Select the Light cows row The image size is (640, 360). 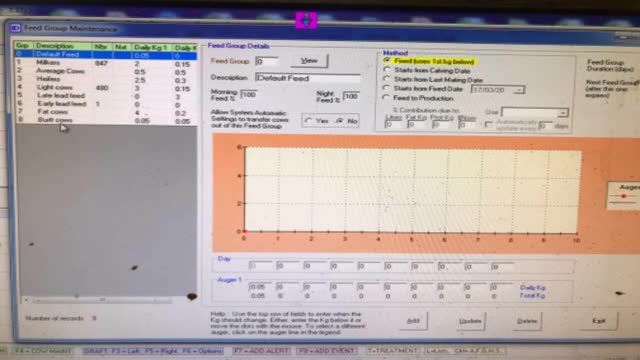click(x=106, y=87)
